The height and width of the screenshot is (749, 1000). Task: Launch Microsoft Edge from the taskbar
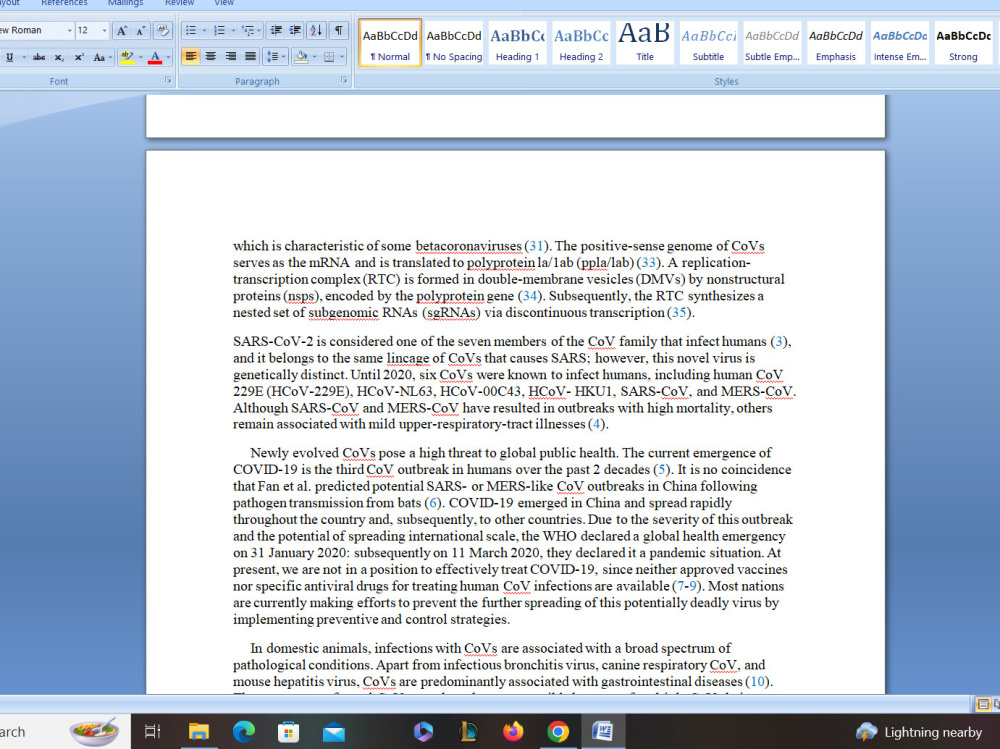point(244,732)
